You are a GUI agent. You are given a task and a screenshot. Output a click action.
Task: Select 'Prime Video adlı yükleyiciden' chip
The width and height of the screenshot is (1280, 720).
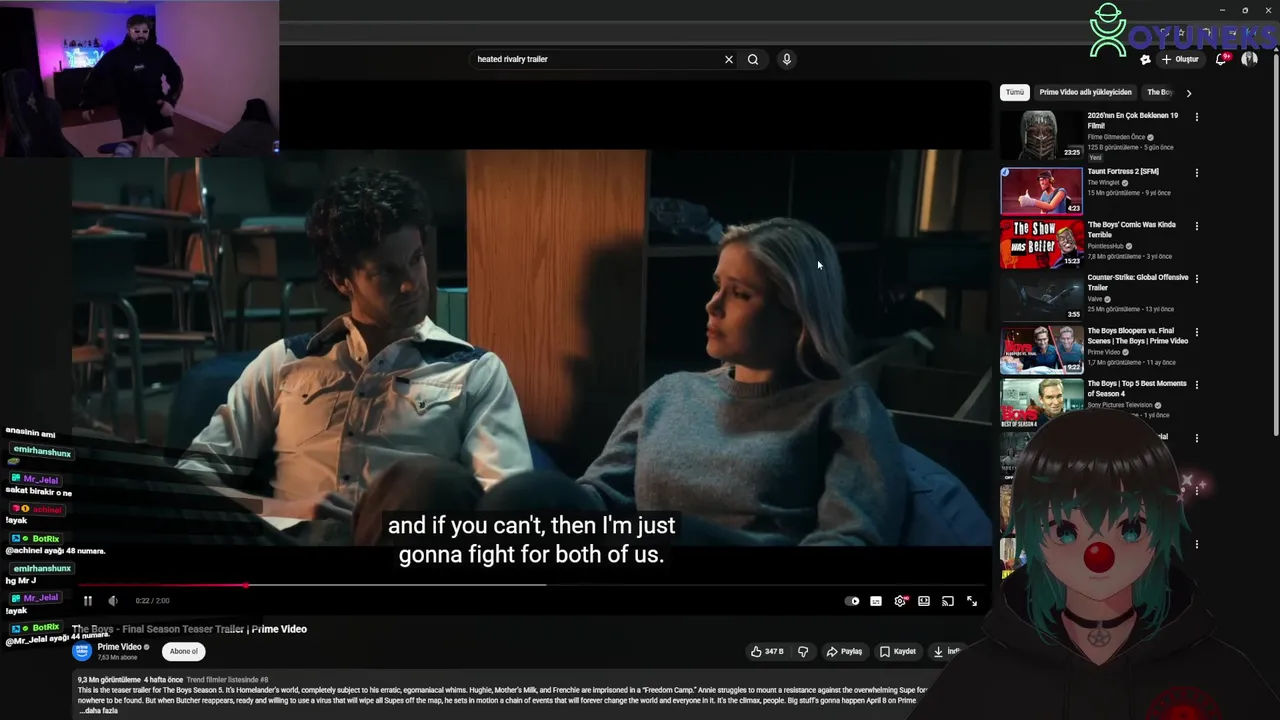[x=1085, y=92]
